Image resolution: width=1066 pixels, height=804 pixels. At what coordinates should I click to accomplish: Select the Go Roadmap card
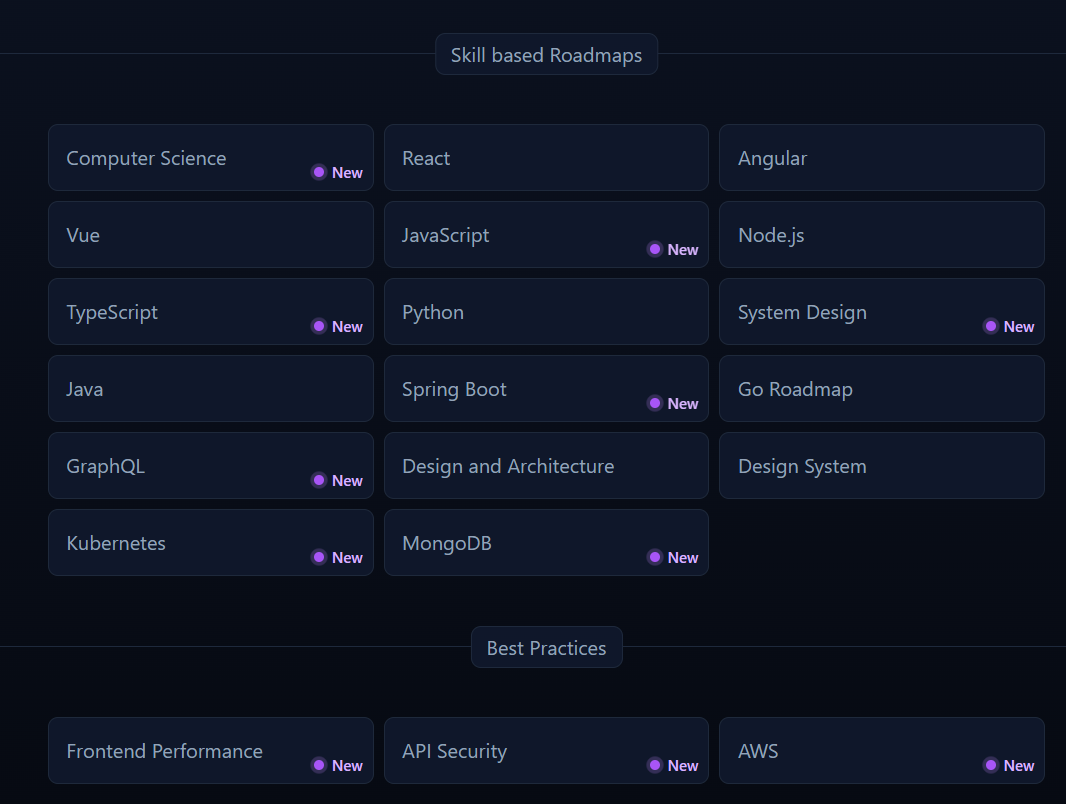882,389
